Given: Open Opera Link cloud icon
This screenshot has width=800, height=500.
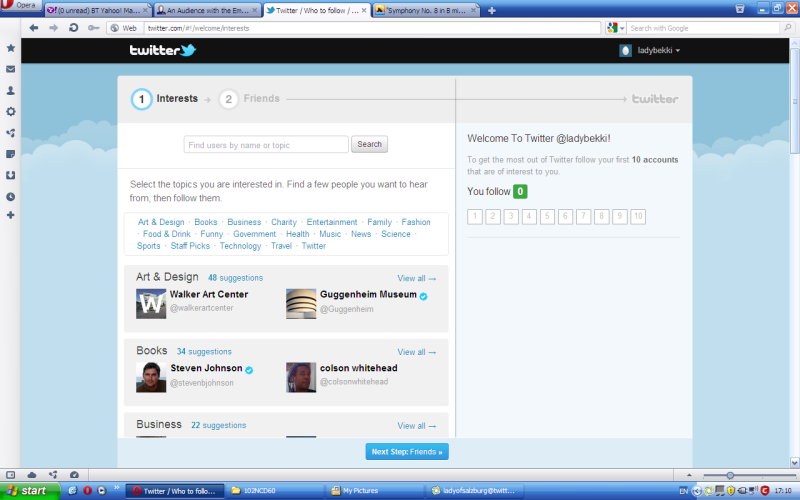Looking at the screenshot, I should [32, 475].
